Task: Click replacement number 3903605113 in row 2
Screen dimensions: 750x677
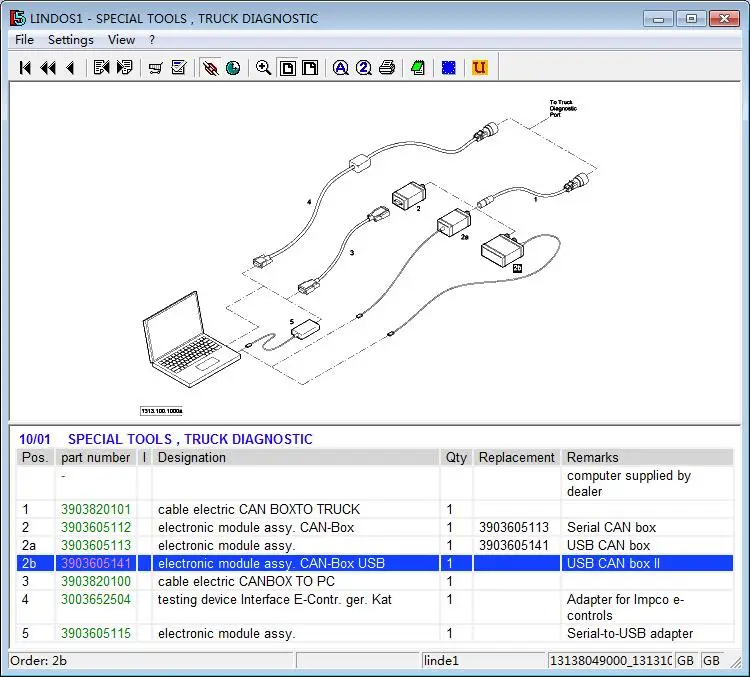Action: click(514, 527)
